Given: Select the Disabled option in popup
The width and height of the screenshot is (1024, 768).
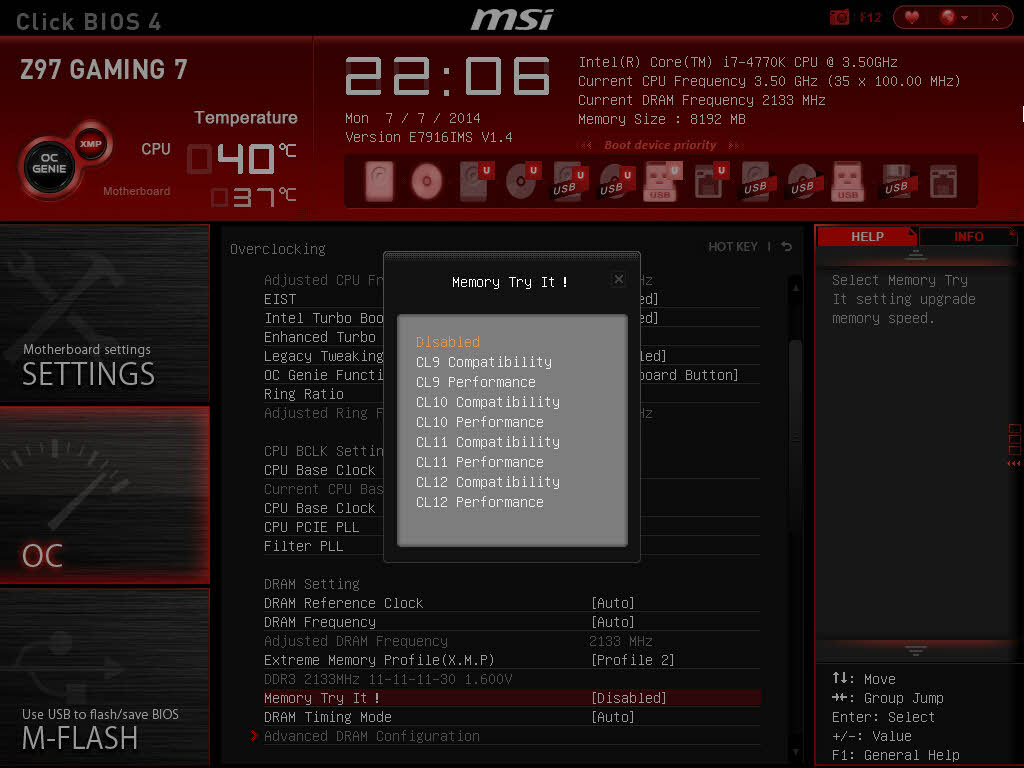Looking at the screenshot, I should pos(448,342).
